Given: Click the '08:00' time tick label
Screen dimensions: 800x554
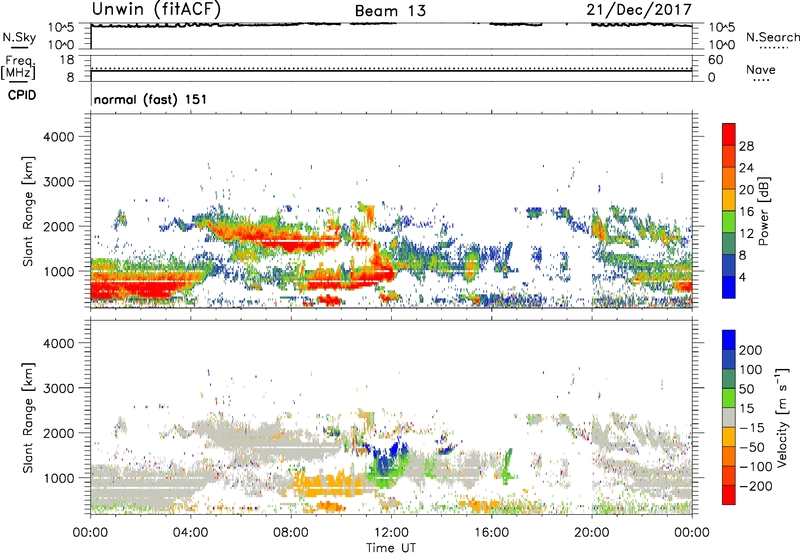Looking at the screenshot, I should pyautogui.click(x=291, y=533).
